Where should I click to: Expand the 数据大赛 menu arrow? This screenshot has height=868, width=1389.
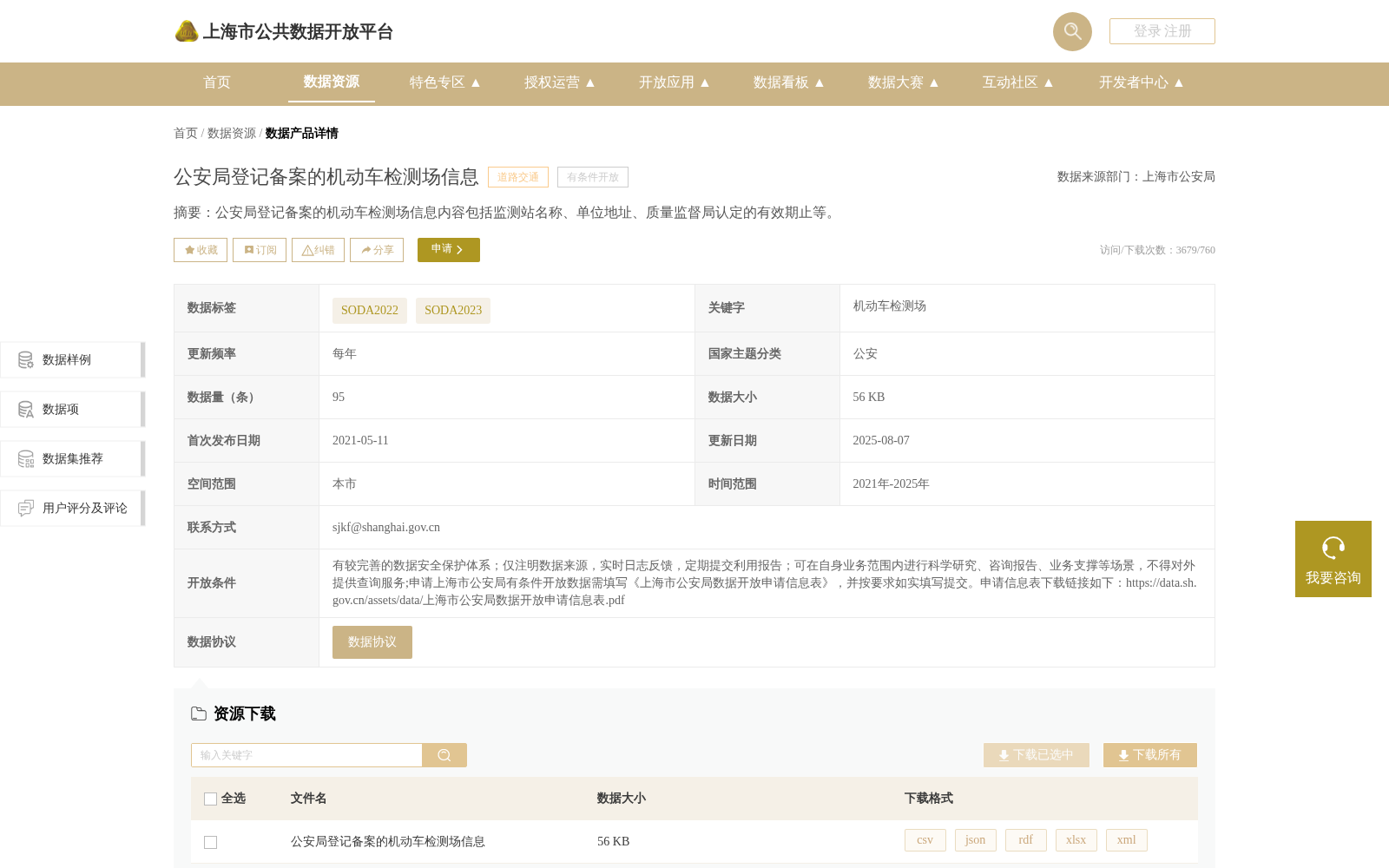point(934,82)
